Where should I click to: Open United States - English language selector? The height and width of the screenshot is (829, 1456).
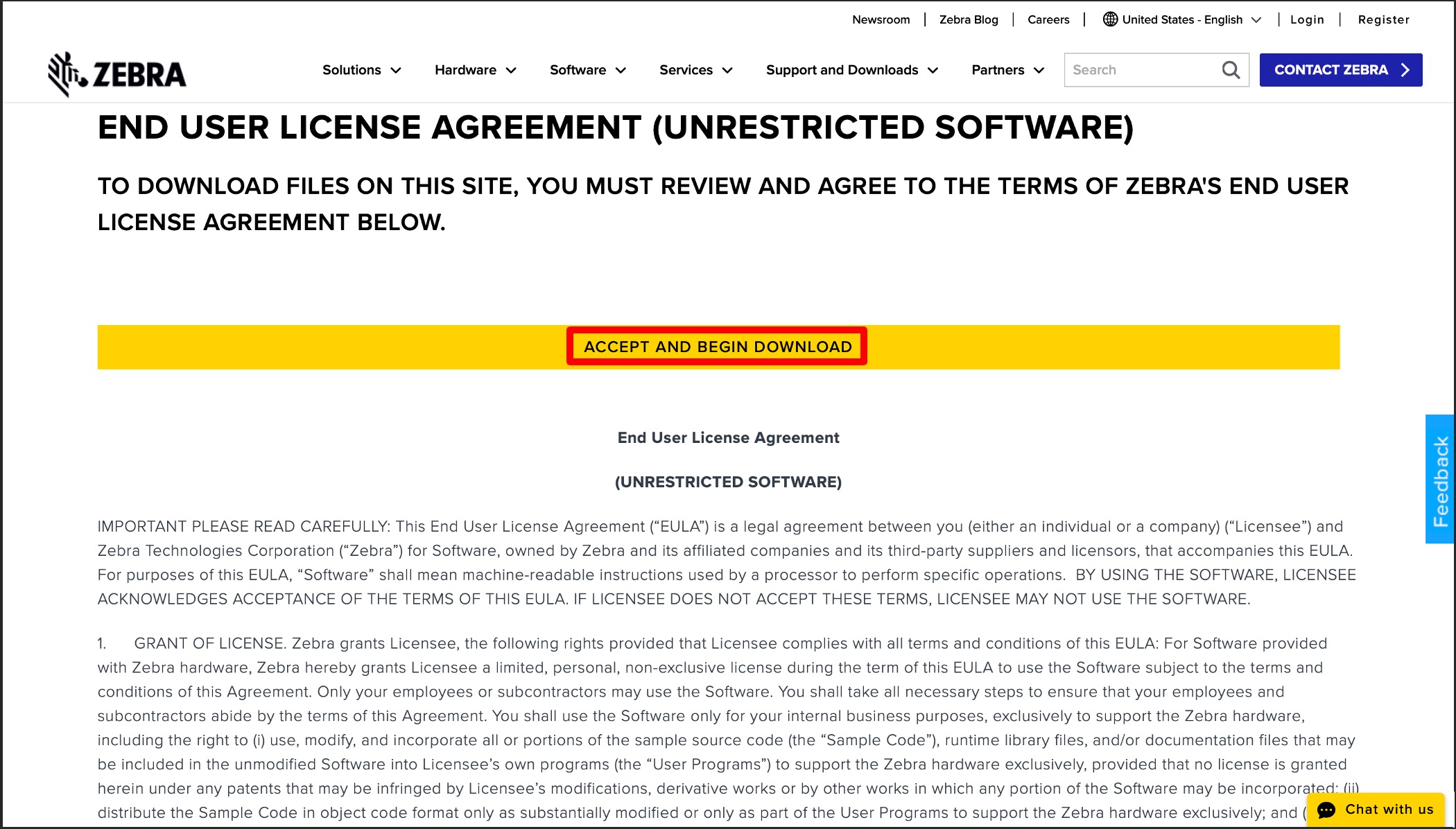[1182, 19]
